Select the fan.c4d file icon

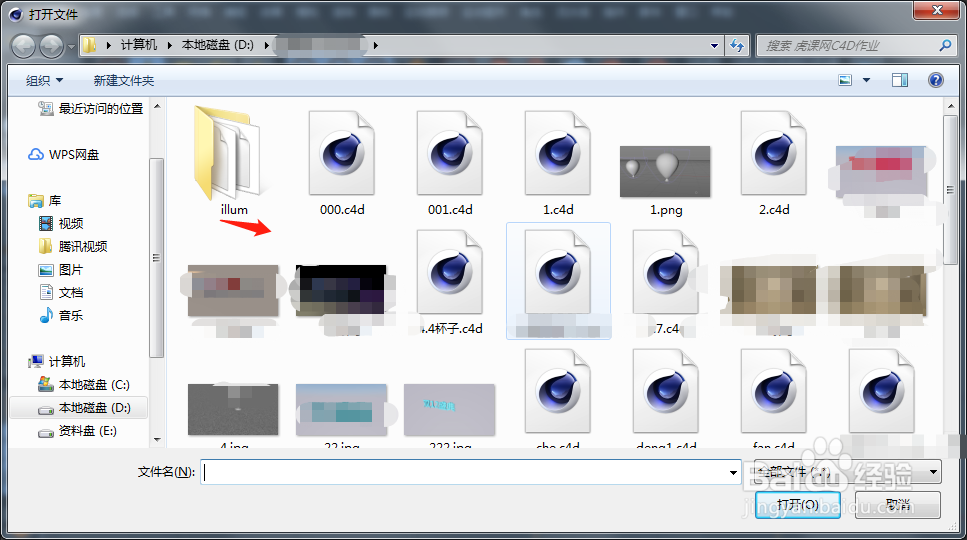click(x=773, y=391)
